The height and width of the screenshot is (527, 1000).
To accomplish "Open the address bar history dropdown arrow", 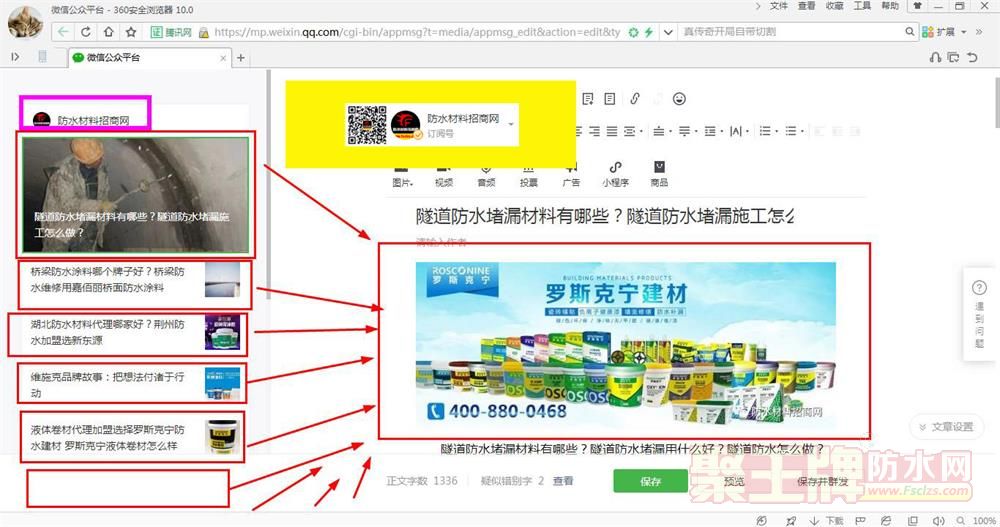I will 668,32.
